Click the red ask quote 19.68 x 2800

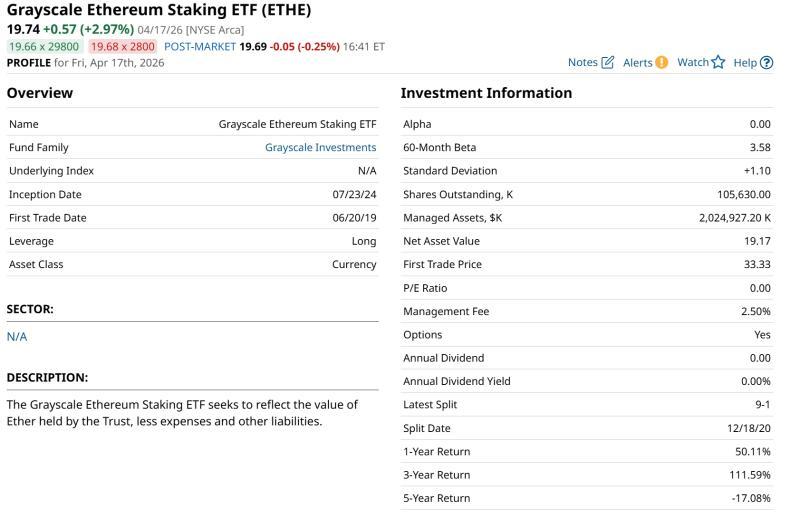(122, 46)
